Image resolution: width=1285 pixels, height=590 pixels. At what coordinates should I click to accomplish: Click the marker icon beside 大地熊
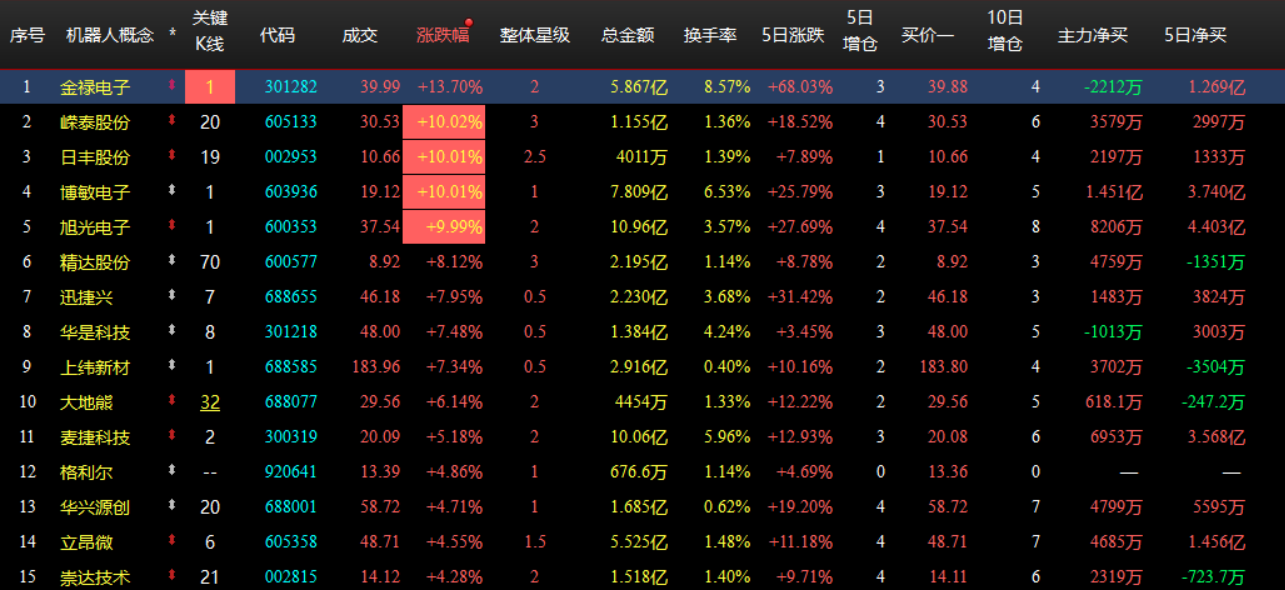tap(172, 401)
